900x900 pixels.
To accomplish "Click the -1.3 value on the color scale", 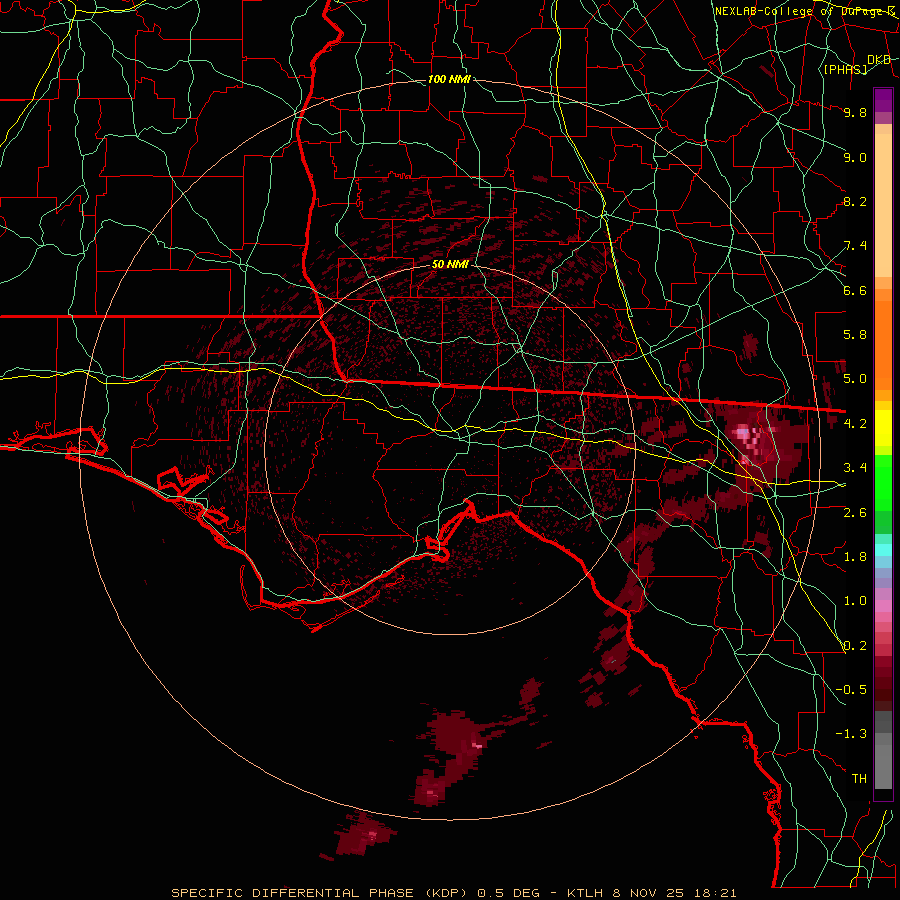I will click(851, 734).
